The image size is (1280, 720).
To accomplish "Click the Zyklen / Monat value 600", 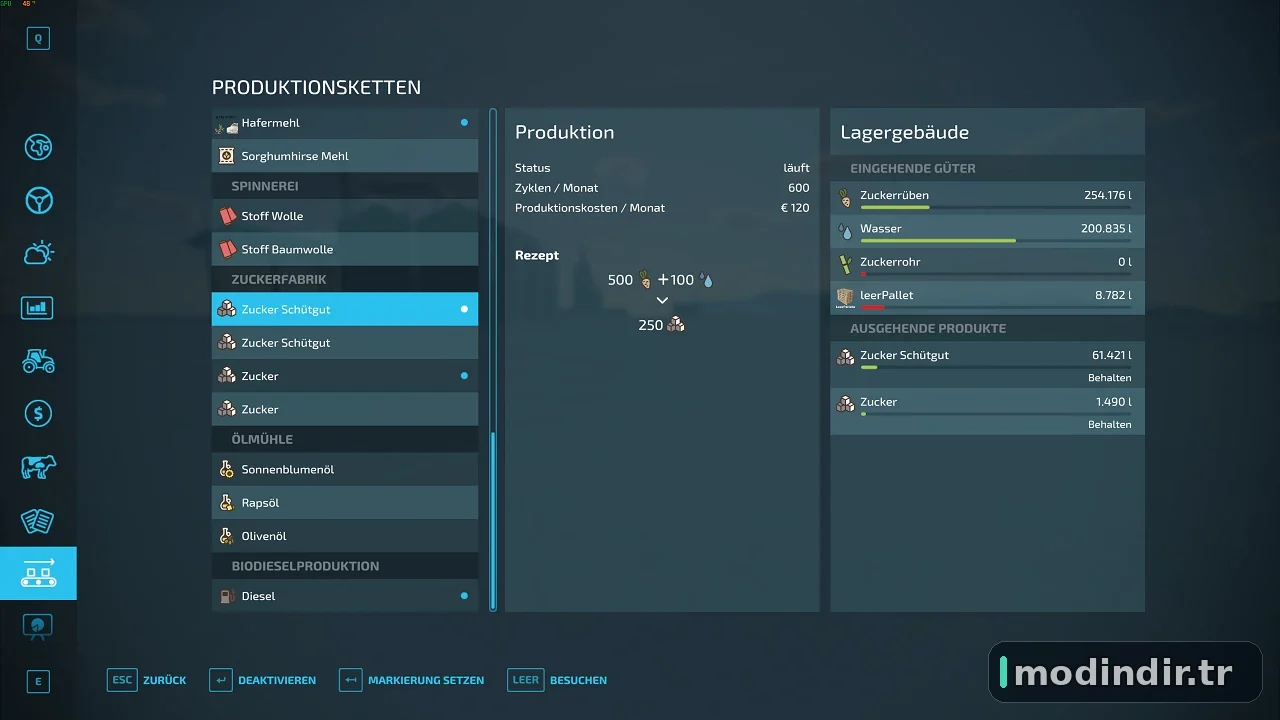I will (799, 188).
